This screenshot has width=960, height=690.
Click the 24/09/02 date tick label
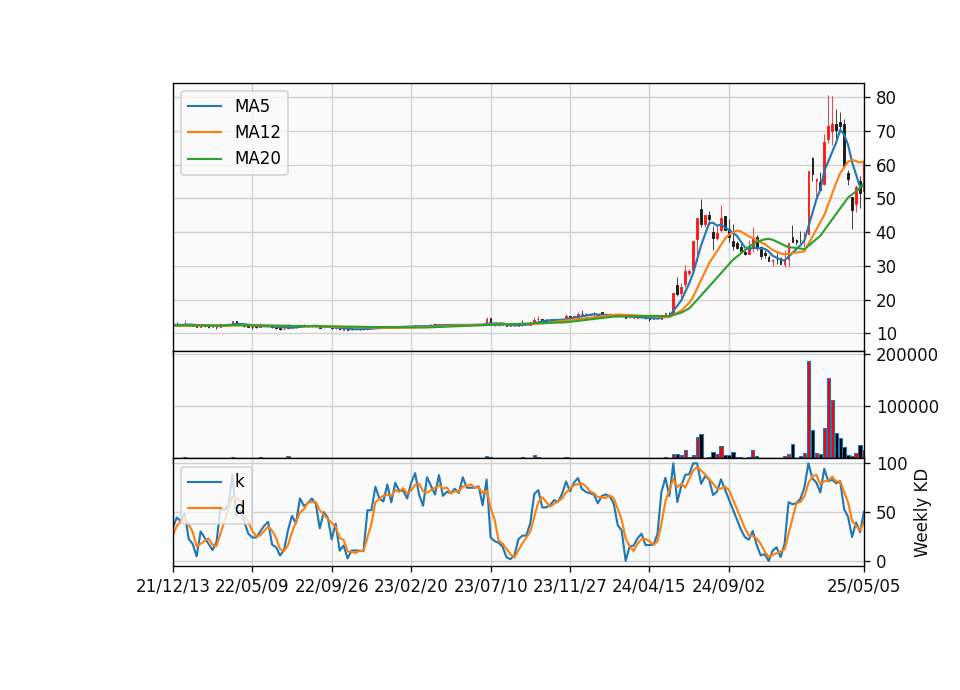pyautogui.click(x=729, y=586)
